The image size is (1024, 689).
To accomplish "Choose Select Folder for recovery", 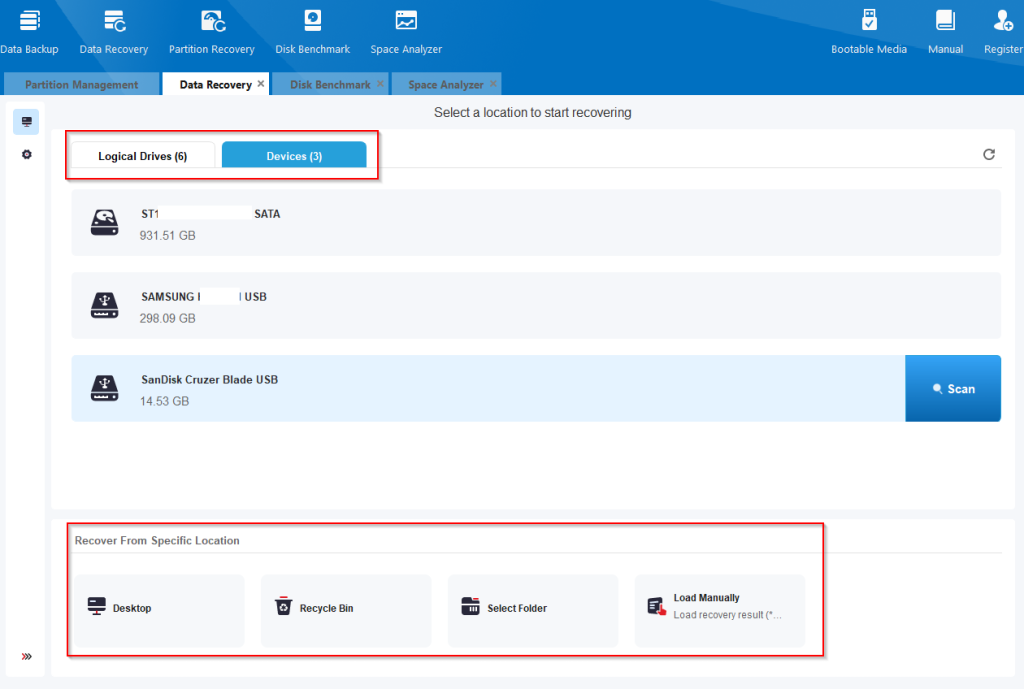I will pyautogui.click(x=533, y=611).
